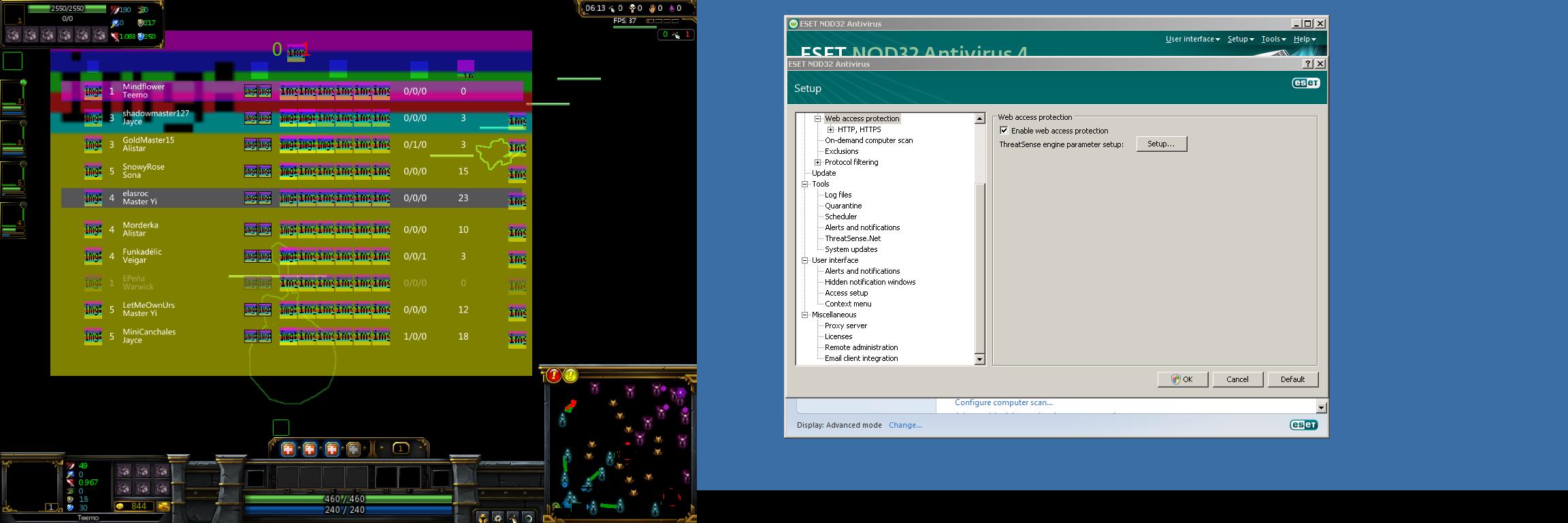Click the magic resist shield icon next to 30

pos(71,508)
